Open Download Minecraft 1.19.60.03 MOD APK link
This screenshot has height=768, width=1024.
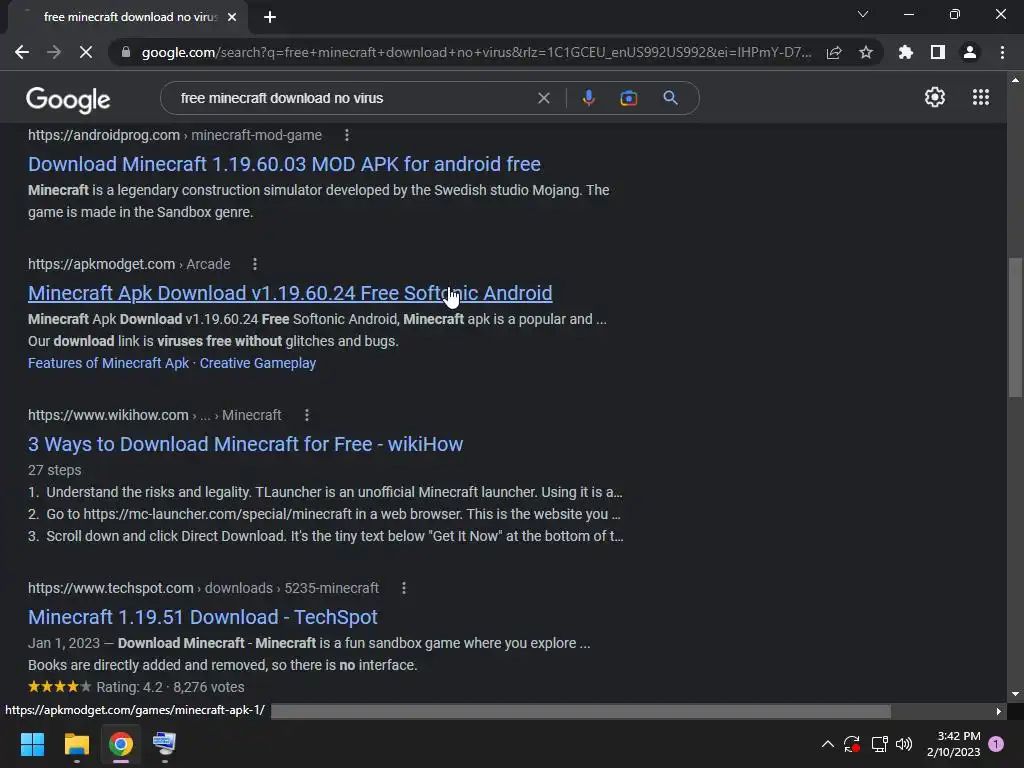(284, 164)
